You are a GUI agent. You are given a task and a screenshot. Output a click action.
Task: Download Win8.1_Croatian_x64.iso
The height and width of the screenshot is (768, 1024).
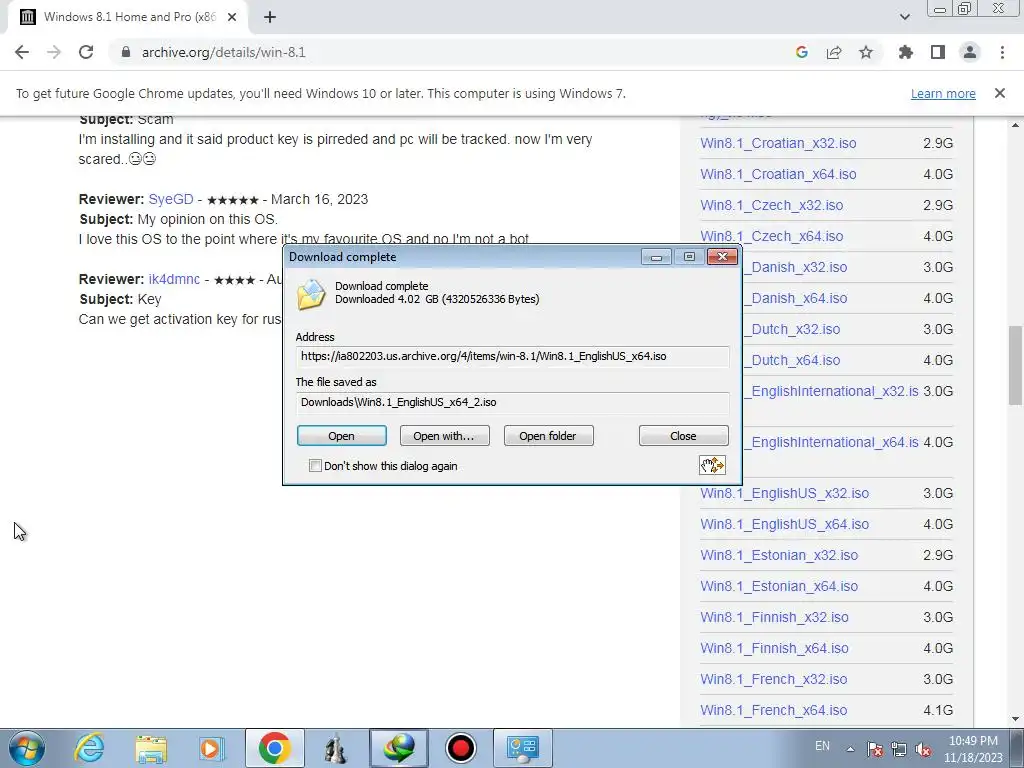tap(778, 174)
